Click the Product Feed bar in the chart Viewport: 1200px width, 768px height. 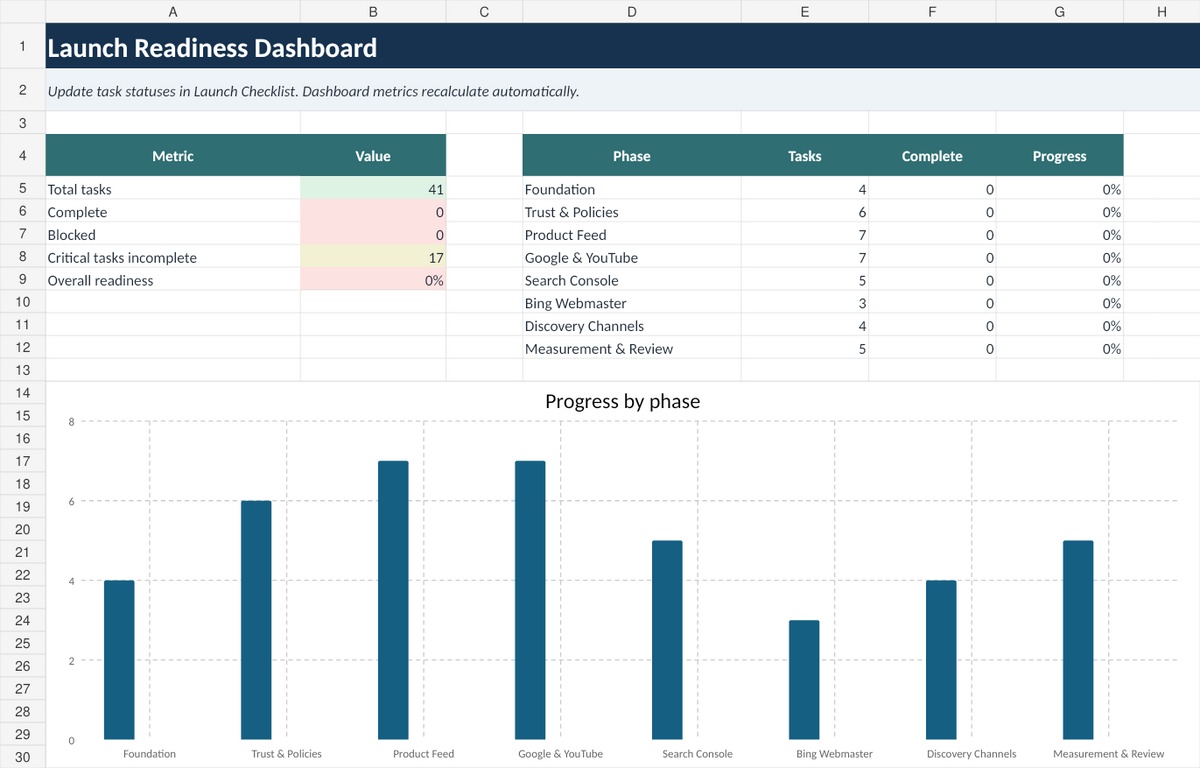click(x=393, y=600)
